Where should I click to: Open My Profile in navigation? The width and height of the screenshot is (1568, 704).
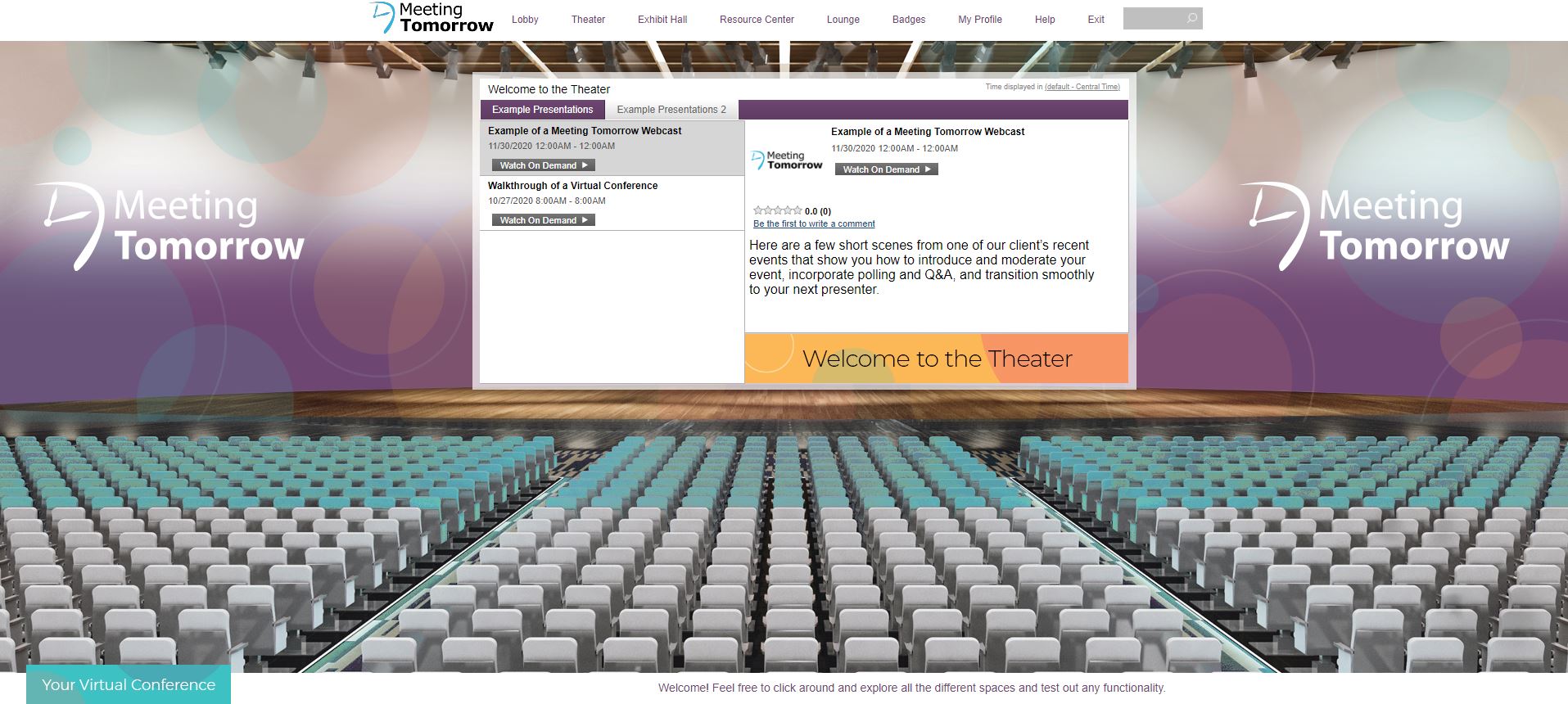tap(980, 20)
